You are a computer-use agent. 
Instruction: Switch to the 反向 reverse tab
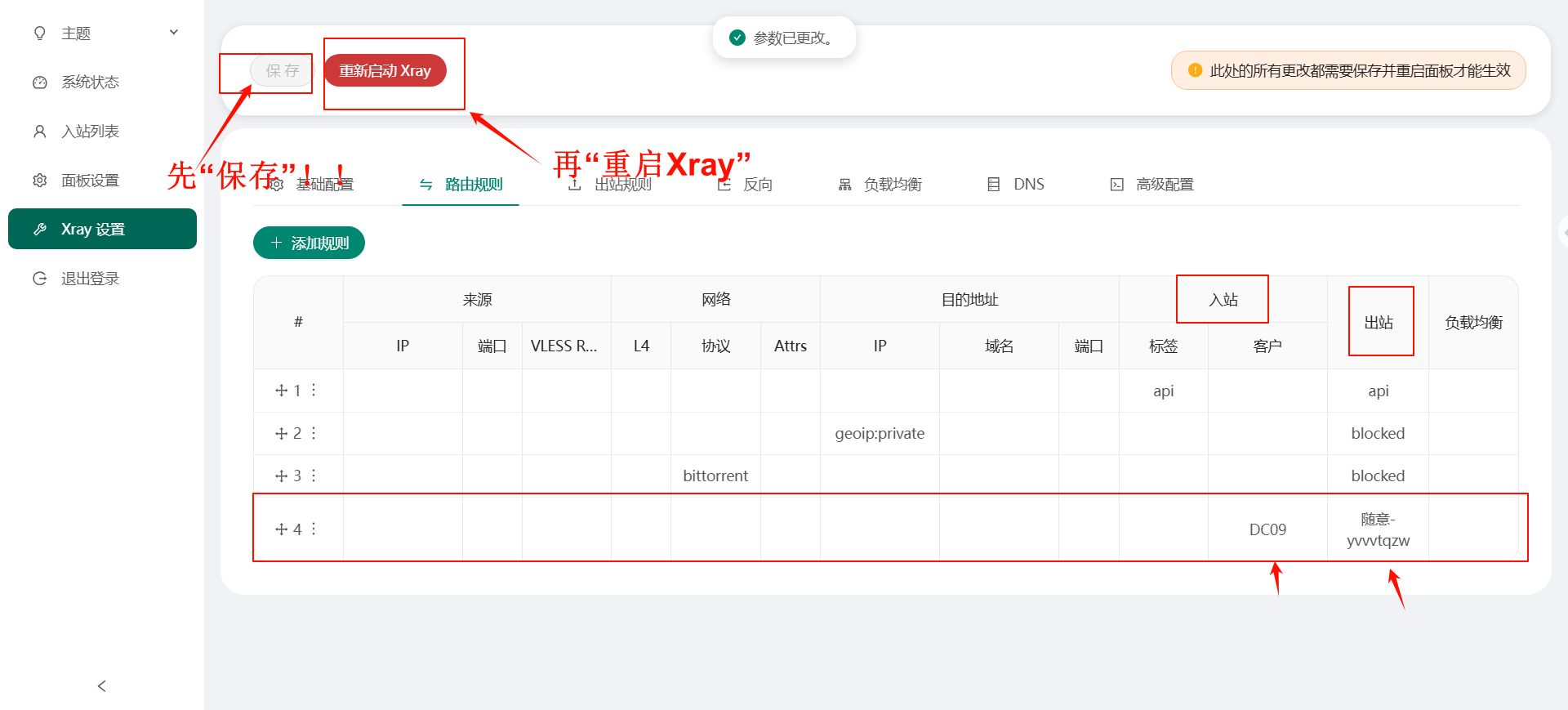coord(745,185)
